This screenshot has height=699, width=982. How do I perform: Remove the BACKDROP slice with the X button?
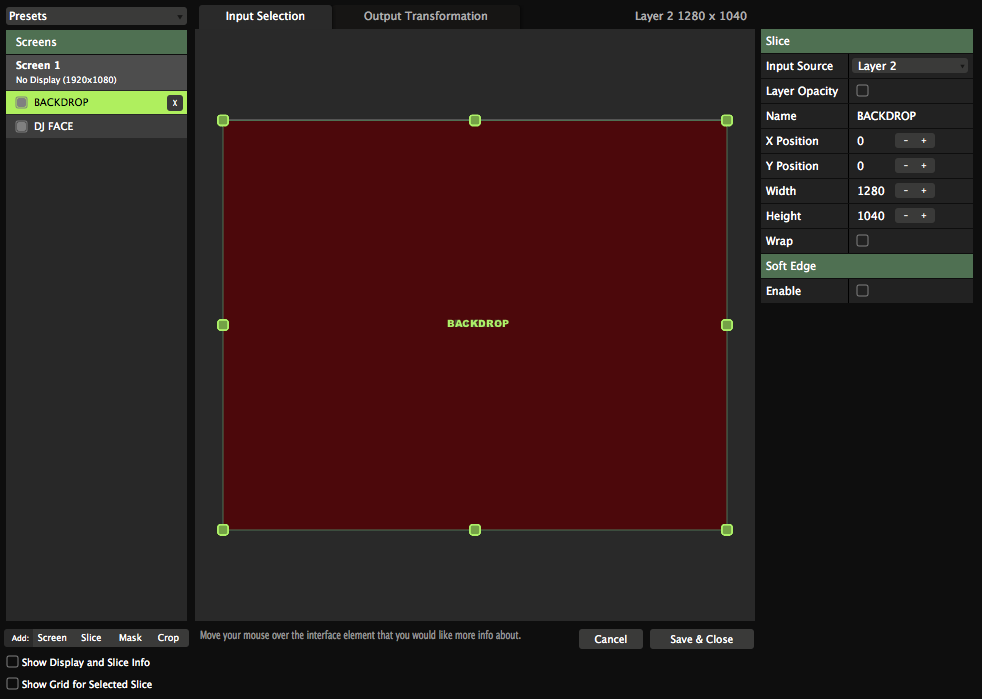coord(175,102)
